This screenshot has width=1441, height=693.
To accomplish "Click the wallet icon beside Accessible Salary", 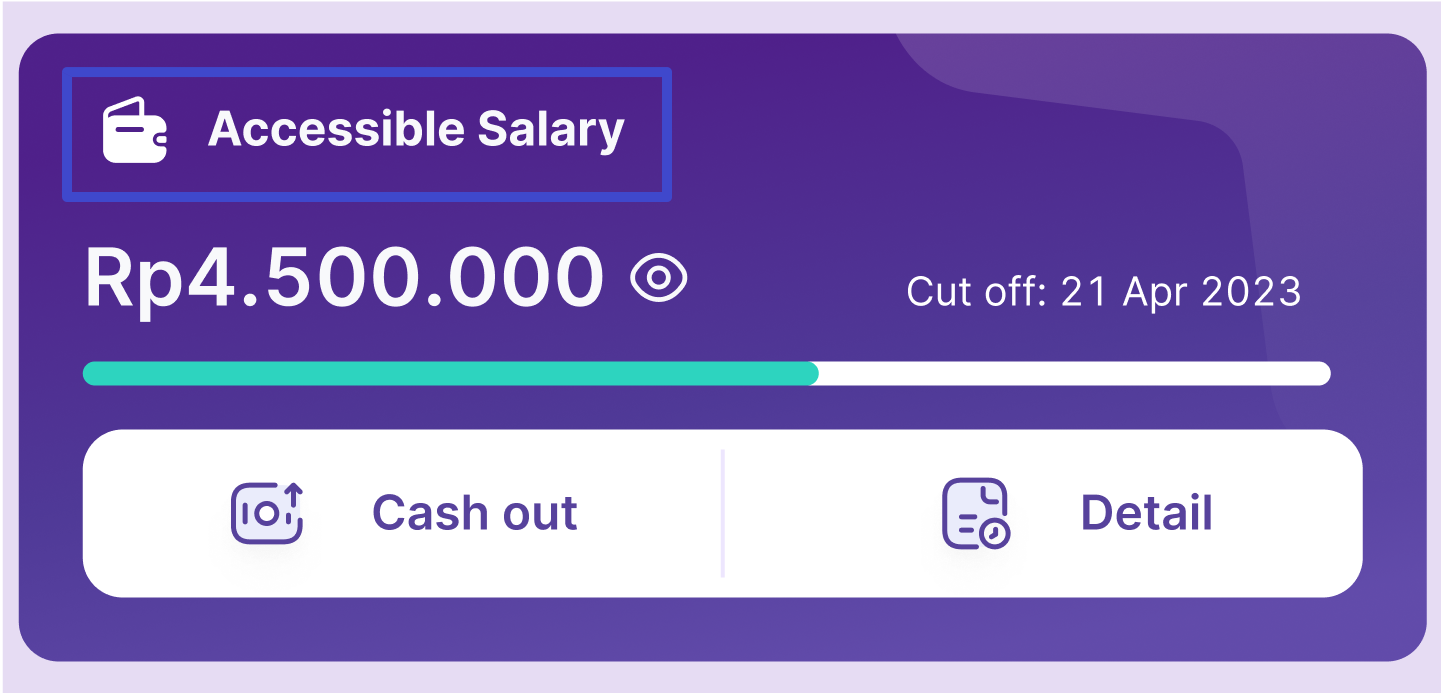I will pos(134,130).
